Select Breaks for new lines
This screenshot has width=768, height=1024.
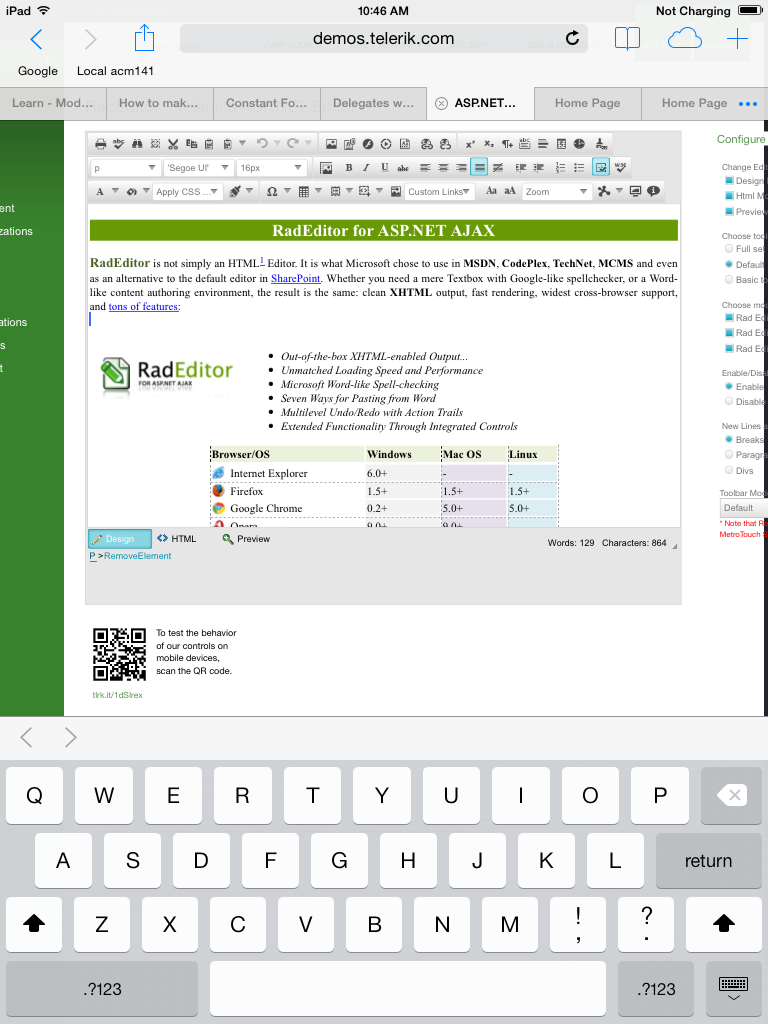(729, 440)
